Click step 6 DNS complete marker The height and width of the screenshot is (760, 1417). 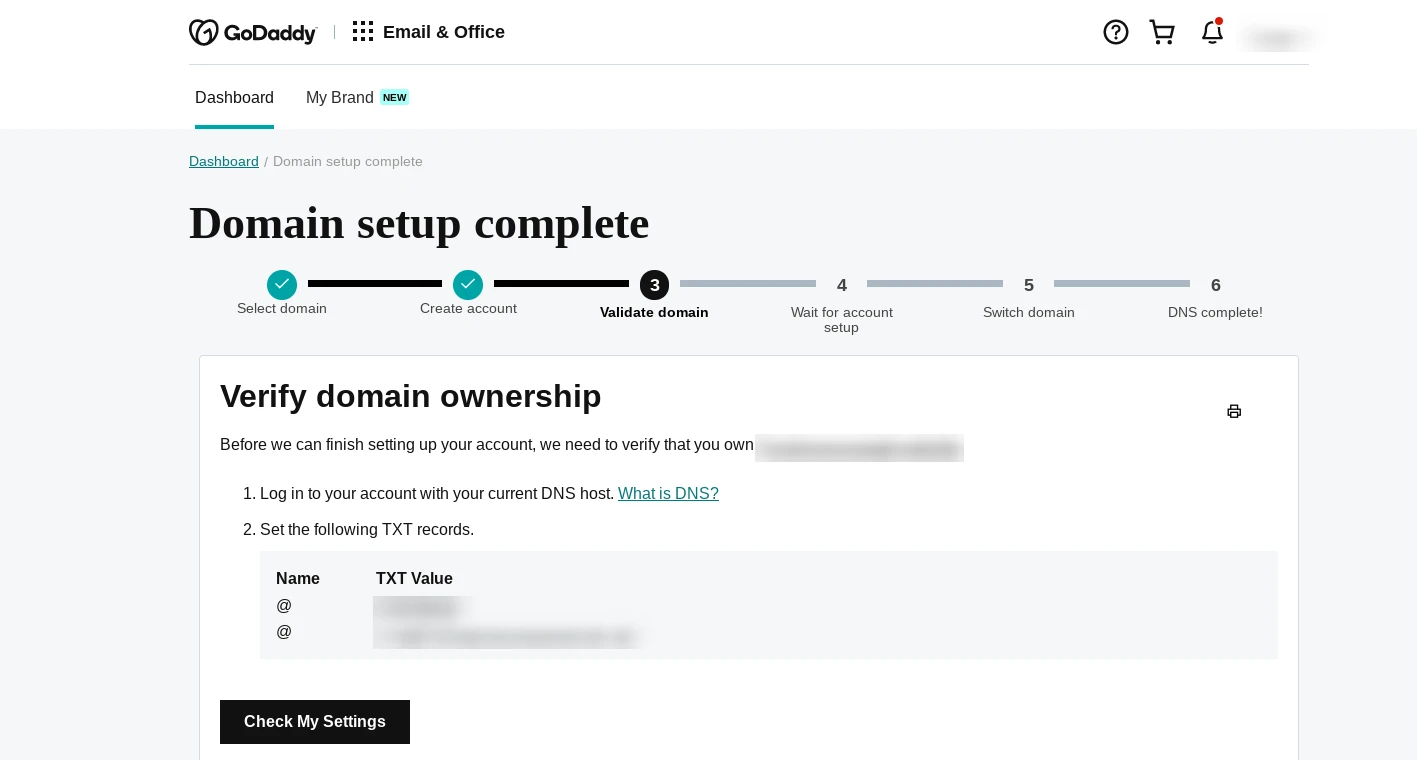[x=1216, y=286]
